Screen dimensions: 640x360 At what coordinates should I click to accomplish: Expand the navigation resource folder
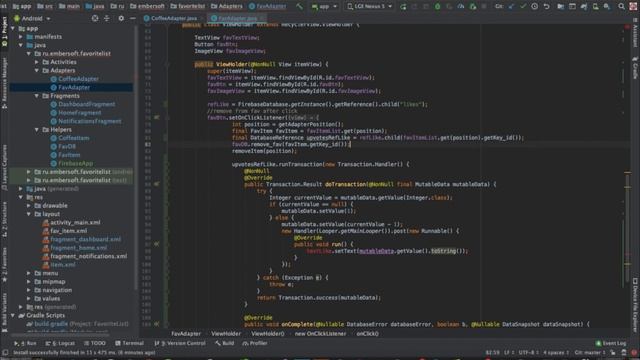coord(29,290)
